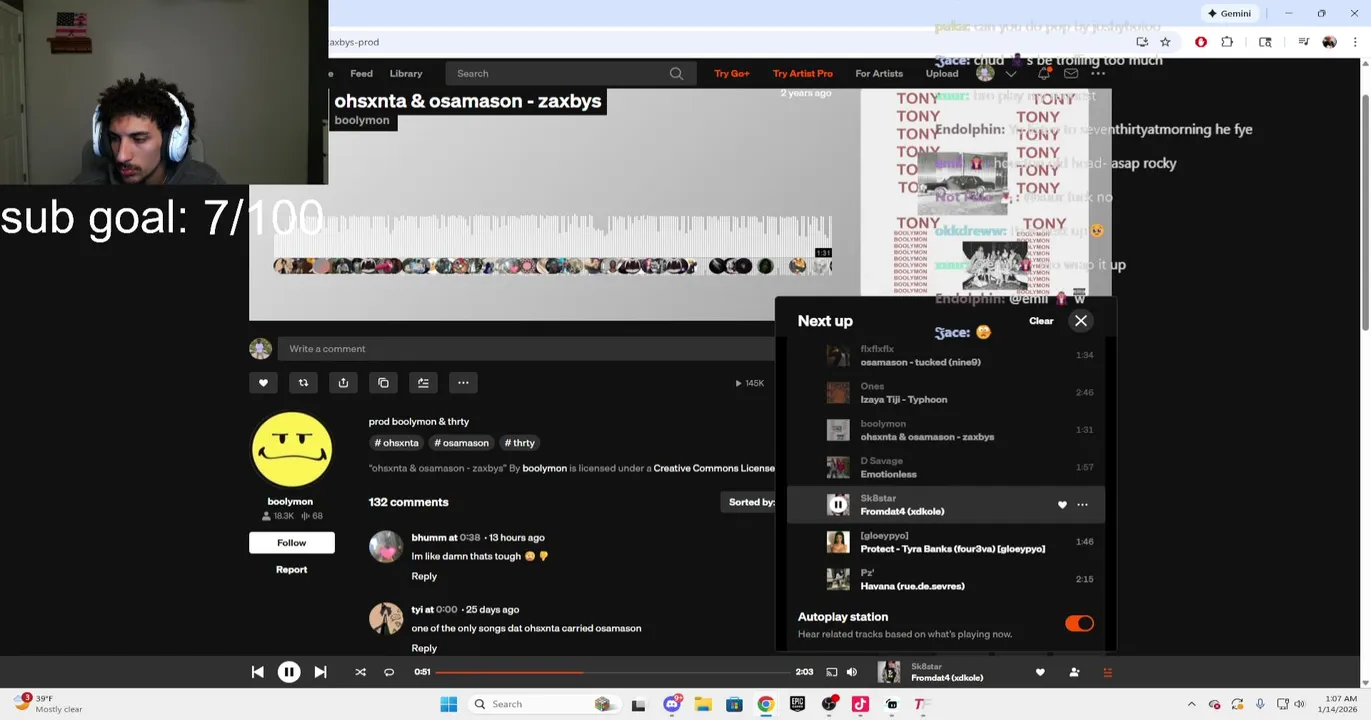
Task: Follow boolymon
Action: (x=291, y=543)
